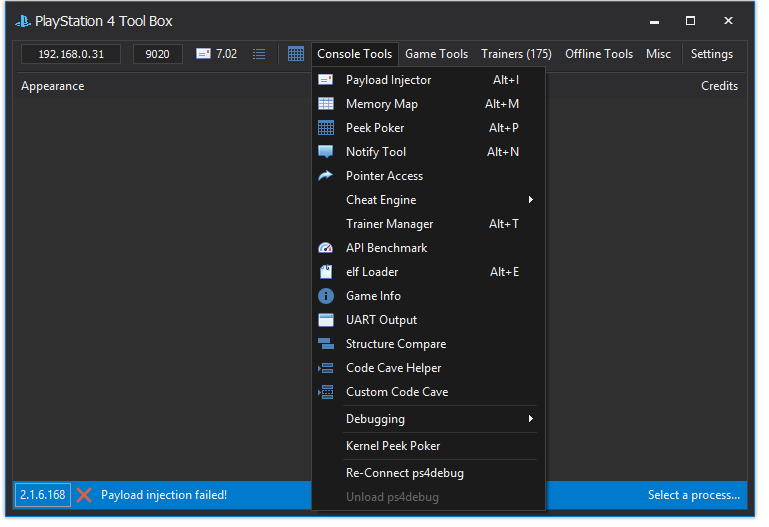Expand the Cheat Engine submenu arrow
The width and height of the screenshot is (769, 527).
[531, 200]
